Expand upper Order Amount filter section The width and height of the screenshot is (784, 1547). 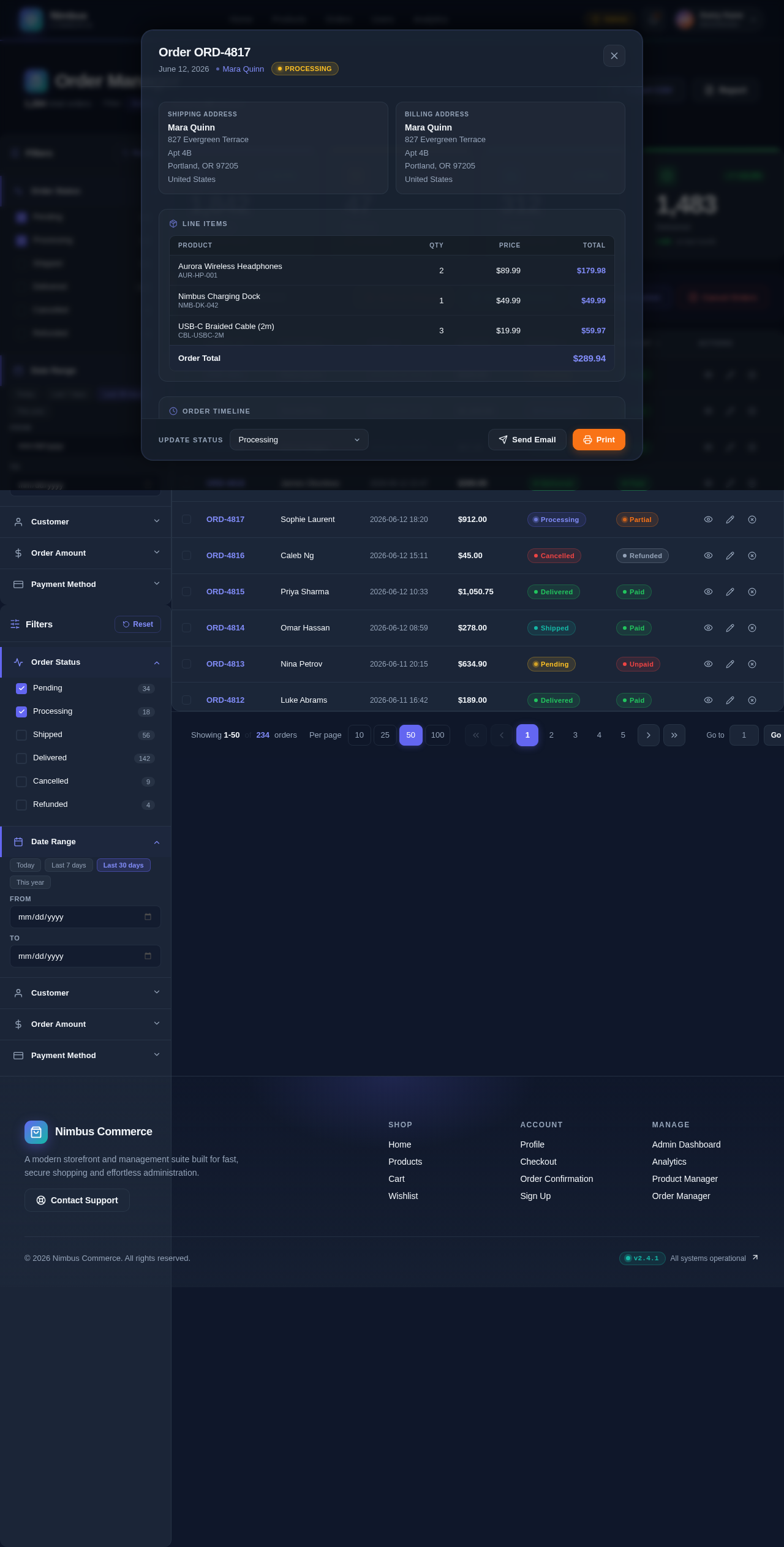tap(86, 553)
